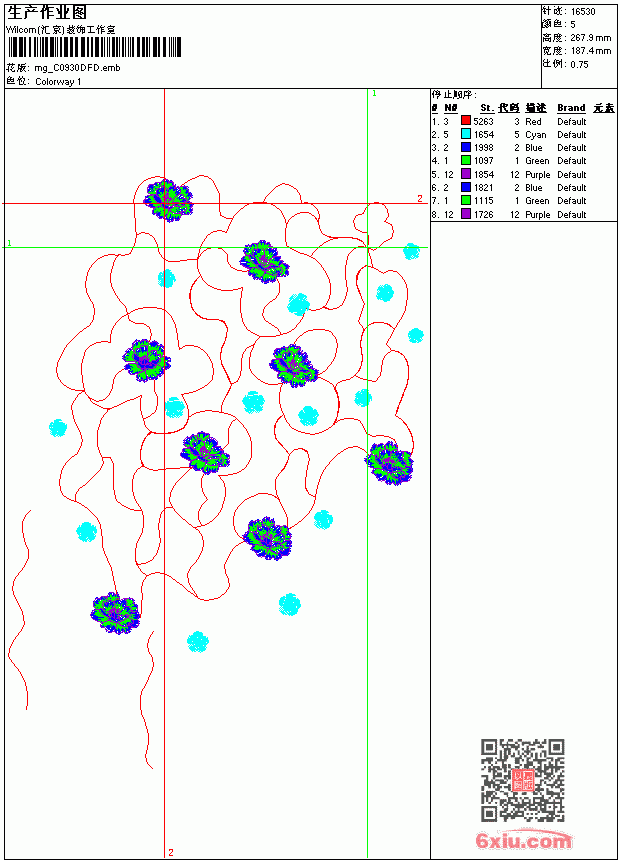The height and width of the screenshot is (860, 620).
Task: Click the green guide line marker labeled 1 at top
Action: (x=374, y=94)
